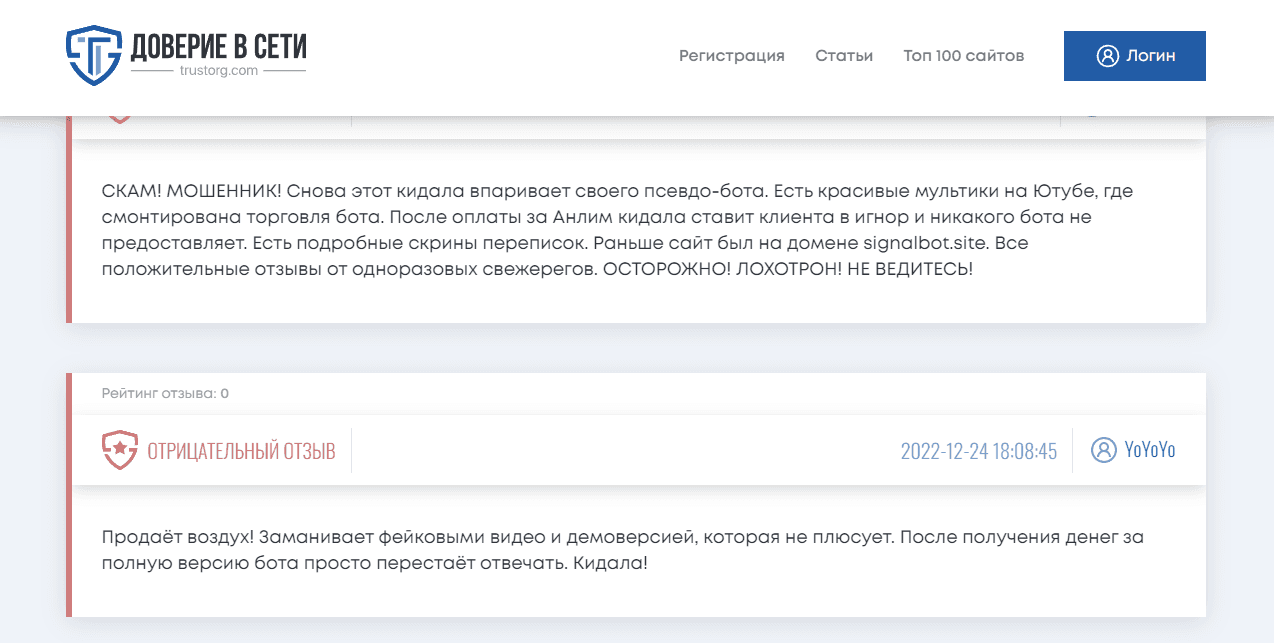Select the review starting with СКАМ! МОШЕННИК!

(617, 230)
